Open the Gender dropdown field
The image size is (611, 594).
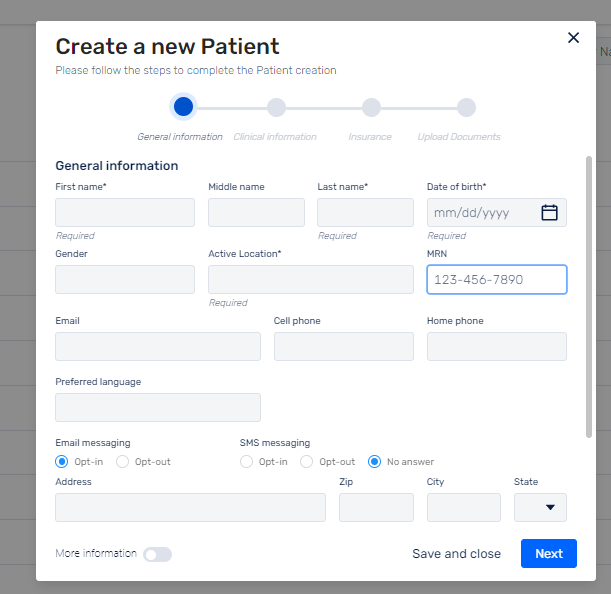pyautogui.click(x=125, y=279)
